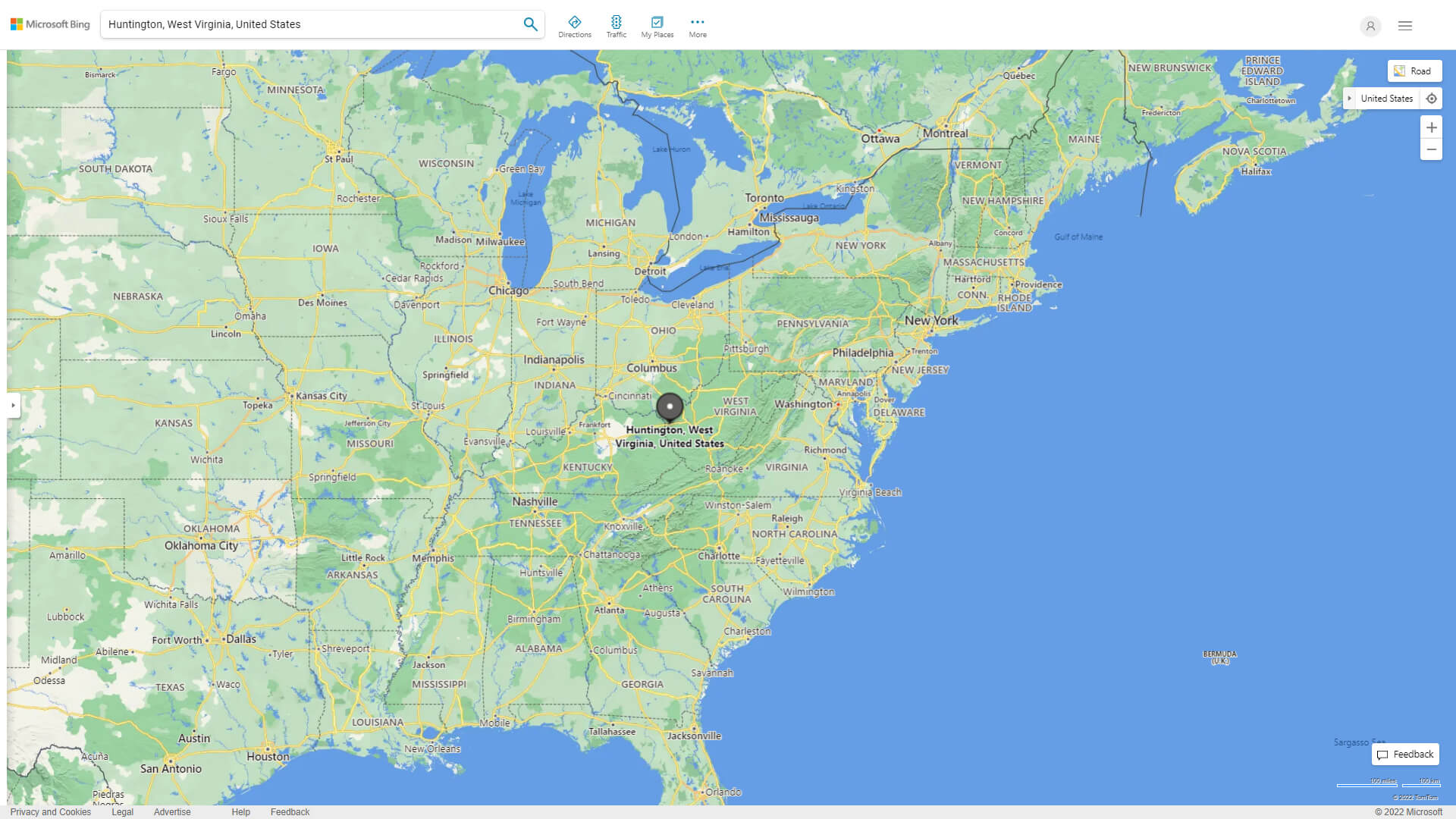
Task: Click the Search magnifier icon
Action: [x=530, y=24]
